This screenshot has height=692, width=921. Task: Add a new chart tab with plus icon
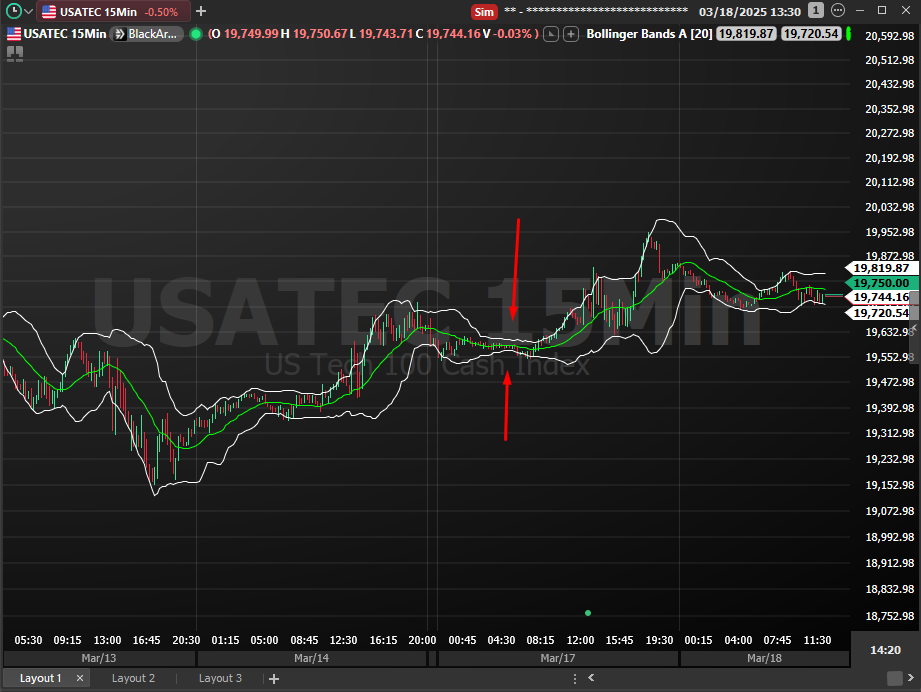click(201, 12)
